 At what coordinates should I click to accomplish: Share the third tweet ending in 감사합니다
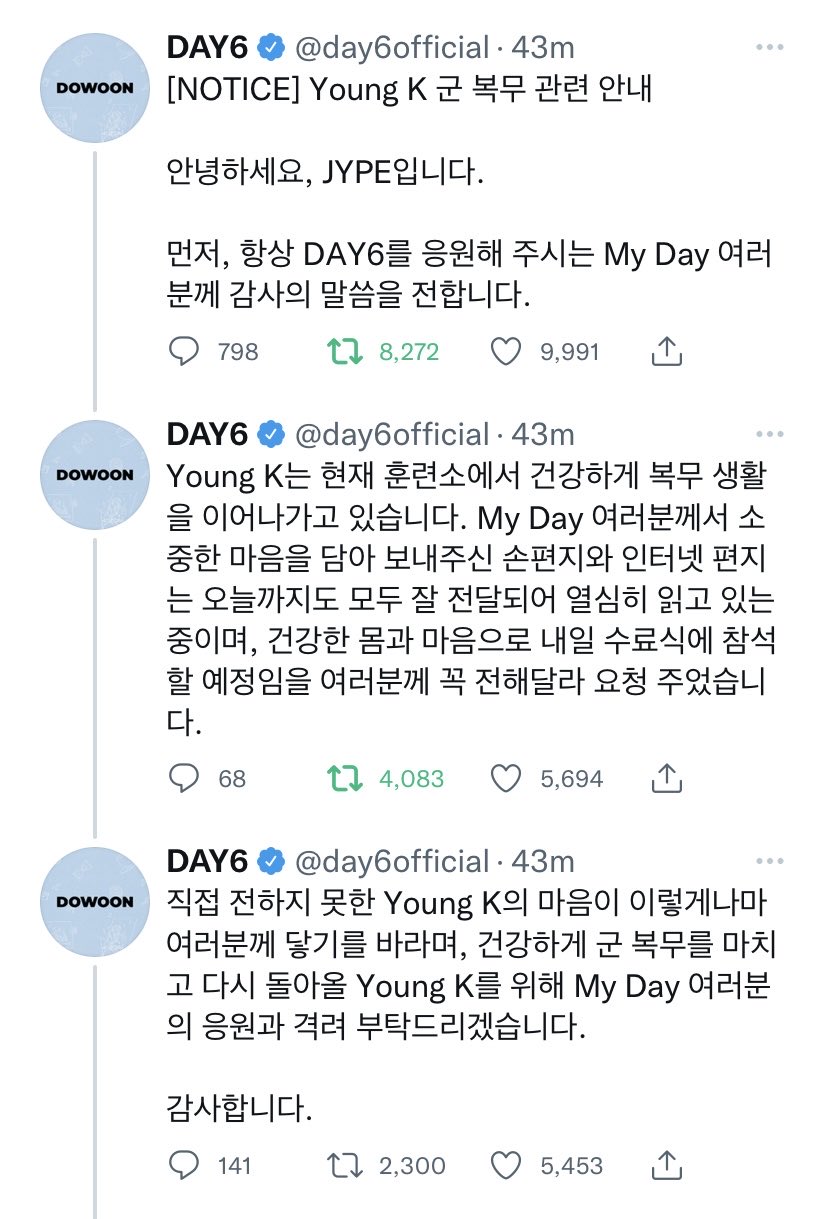pyautogui.click(x=667, y=1165)
